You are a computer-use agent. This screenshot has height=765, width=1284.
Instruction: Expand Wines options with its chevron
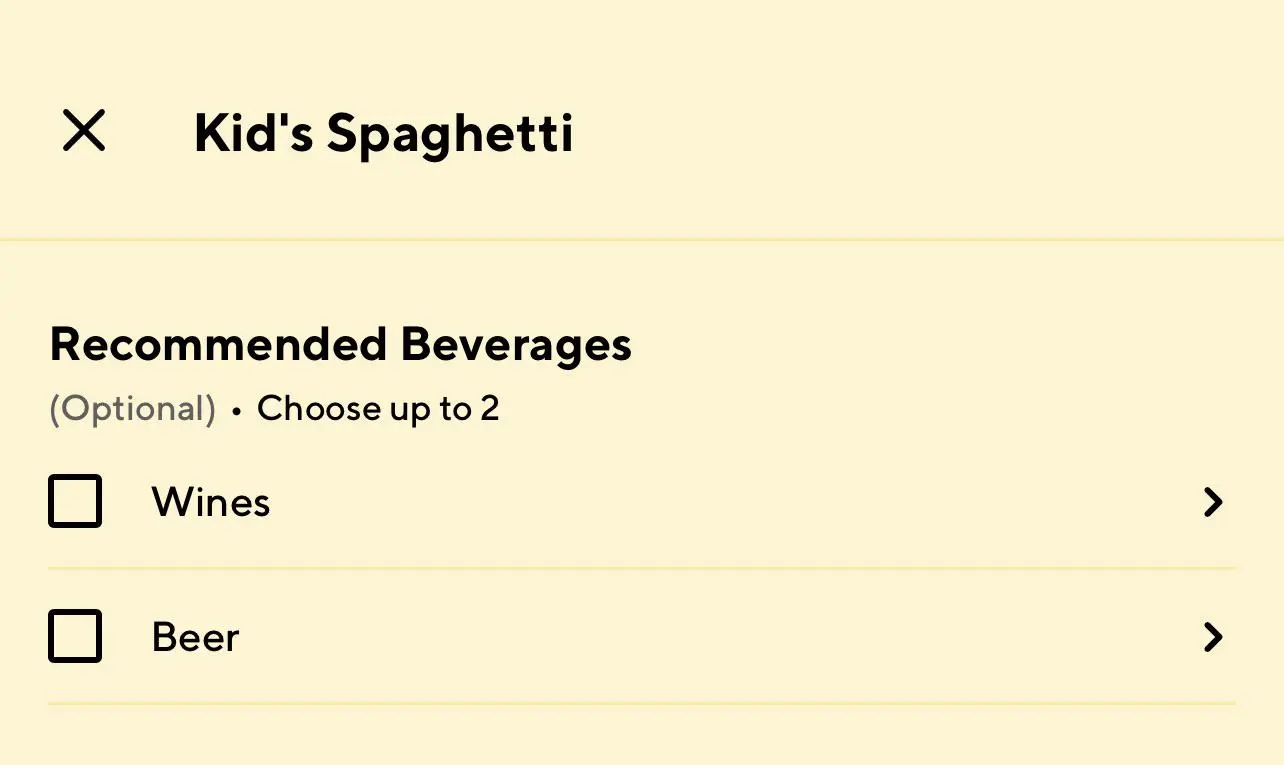[1212, 502]
